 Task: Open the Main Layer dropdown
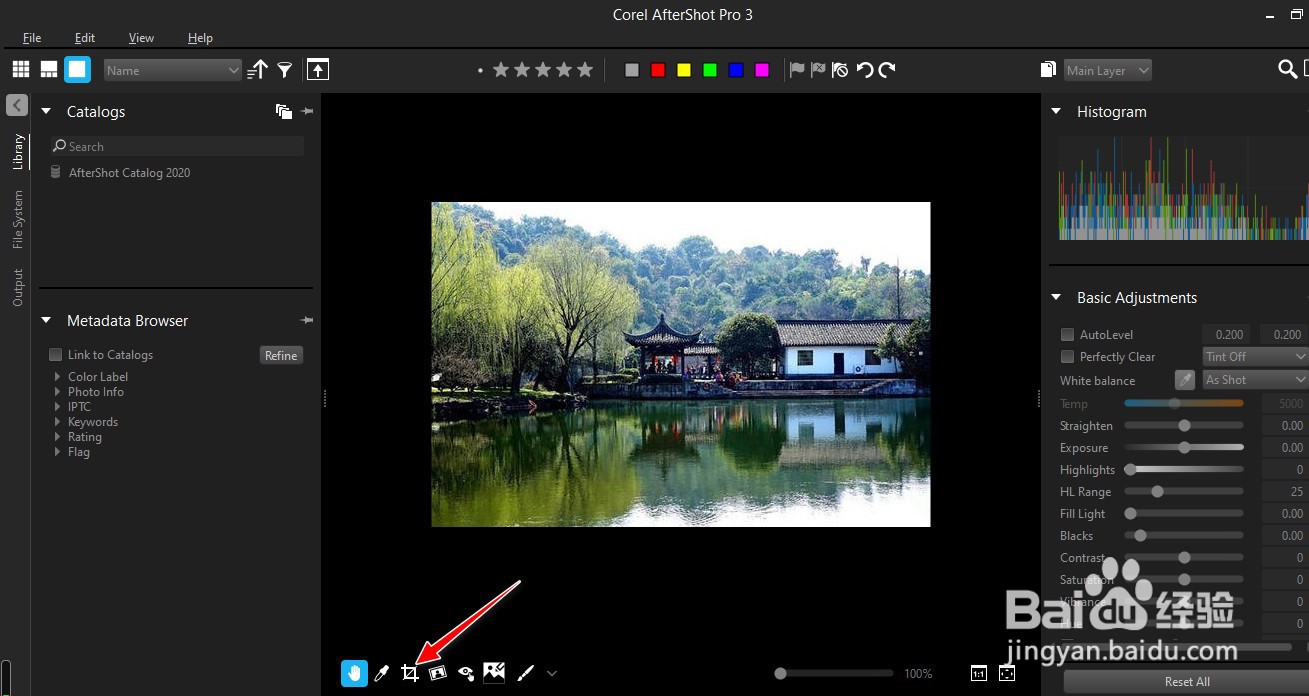pyautogui.click(x=1105, y=70)
